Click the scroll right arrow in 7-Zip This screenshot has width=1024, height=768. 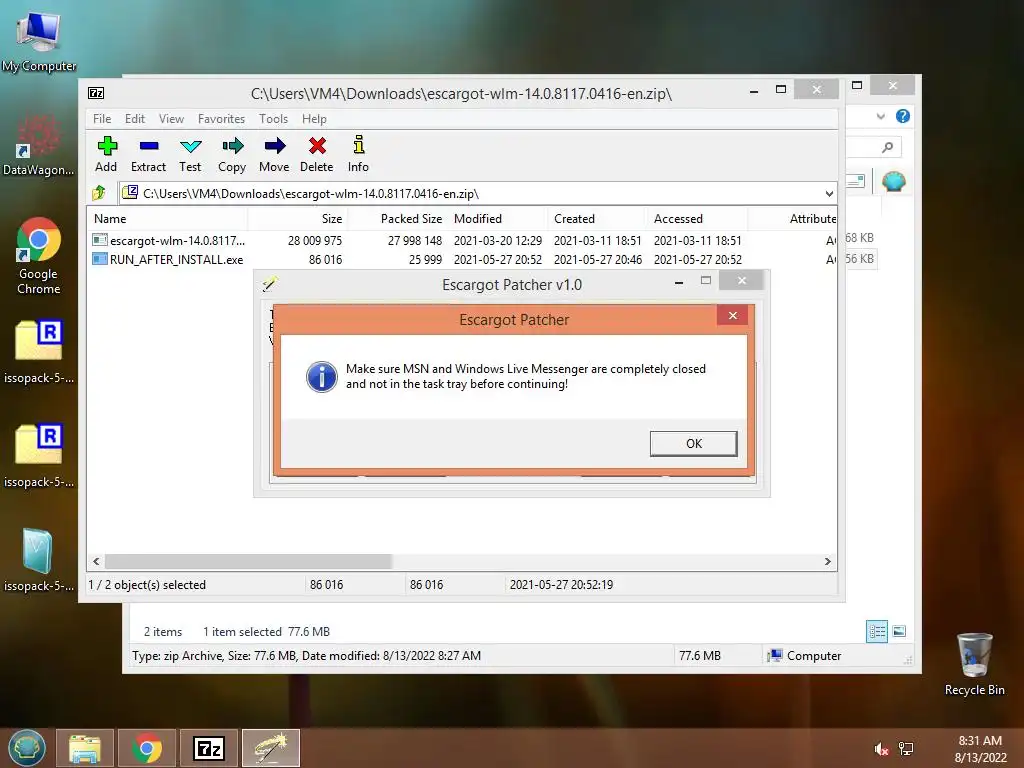tap(827, 562)
